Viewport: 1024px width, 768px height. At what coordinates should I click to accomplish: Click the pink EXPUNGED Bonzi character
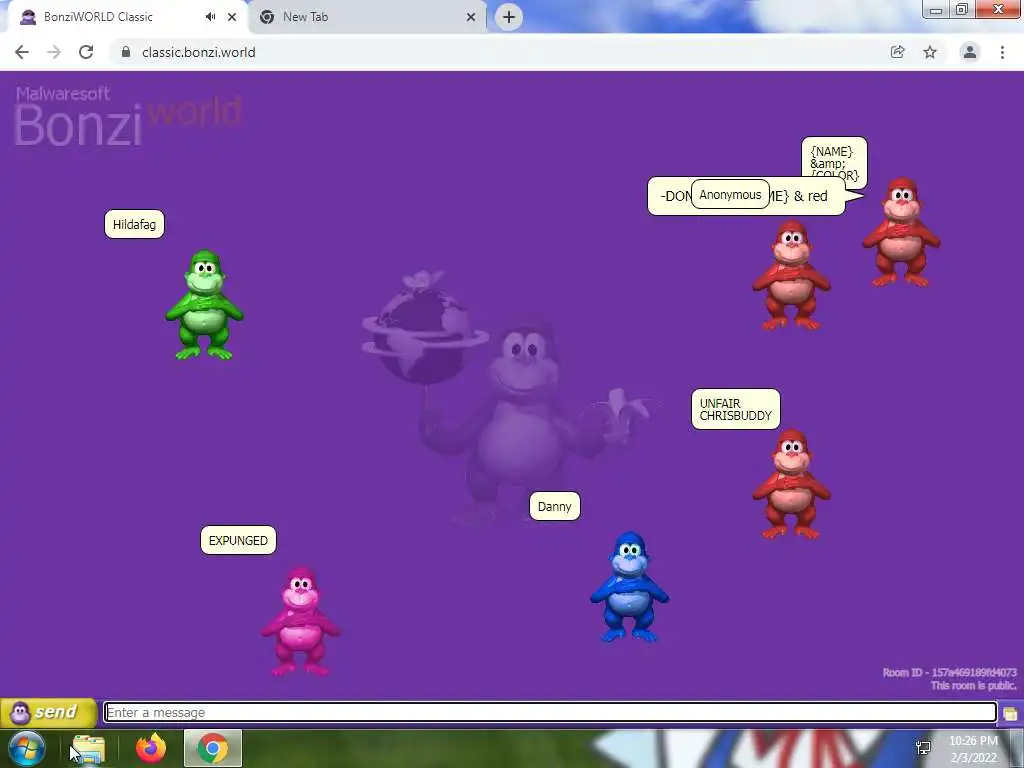point(300,622)
